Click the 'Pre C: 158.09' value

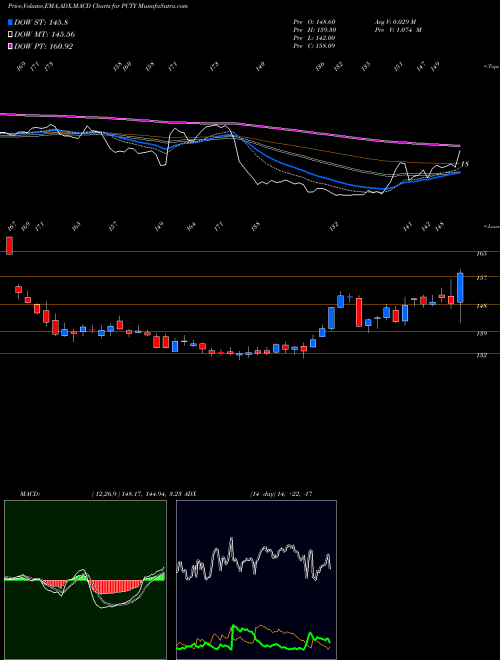point(314,46)
